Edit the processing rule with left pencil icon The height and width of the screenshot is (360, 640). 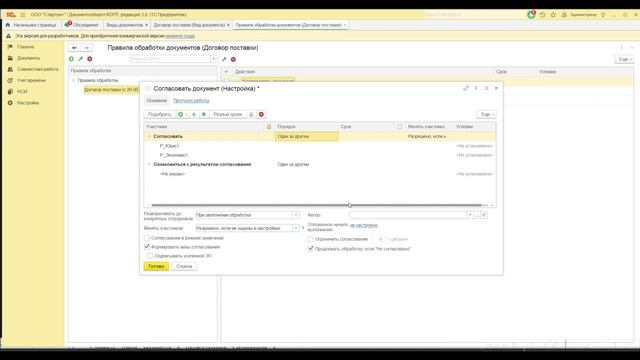[x=80, y=59]
